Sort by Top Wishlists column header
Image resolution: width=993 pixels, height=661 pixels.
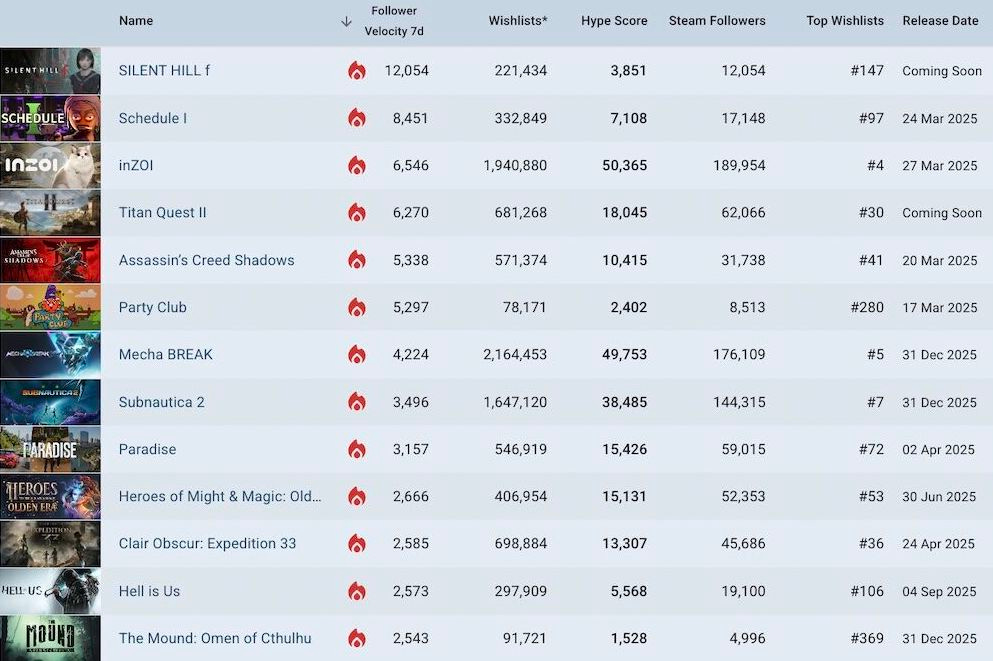coord(845,21)
